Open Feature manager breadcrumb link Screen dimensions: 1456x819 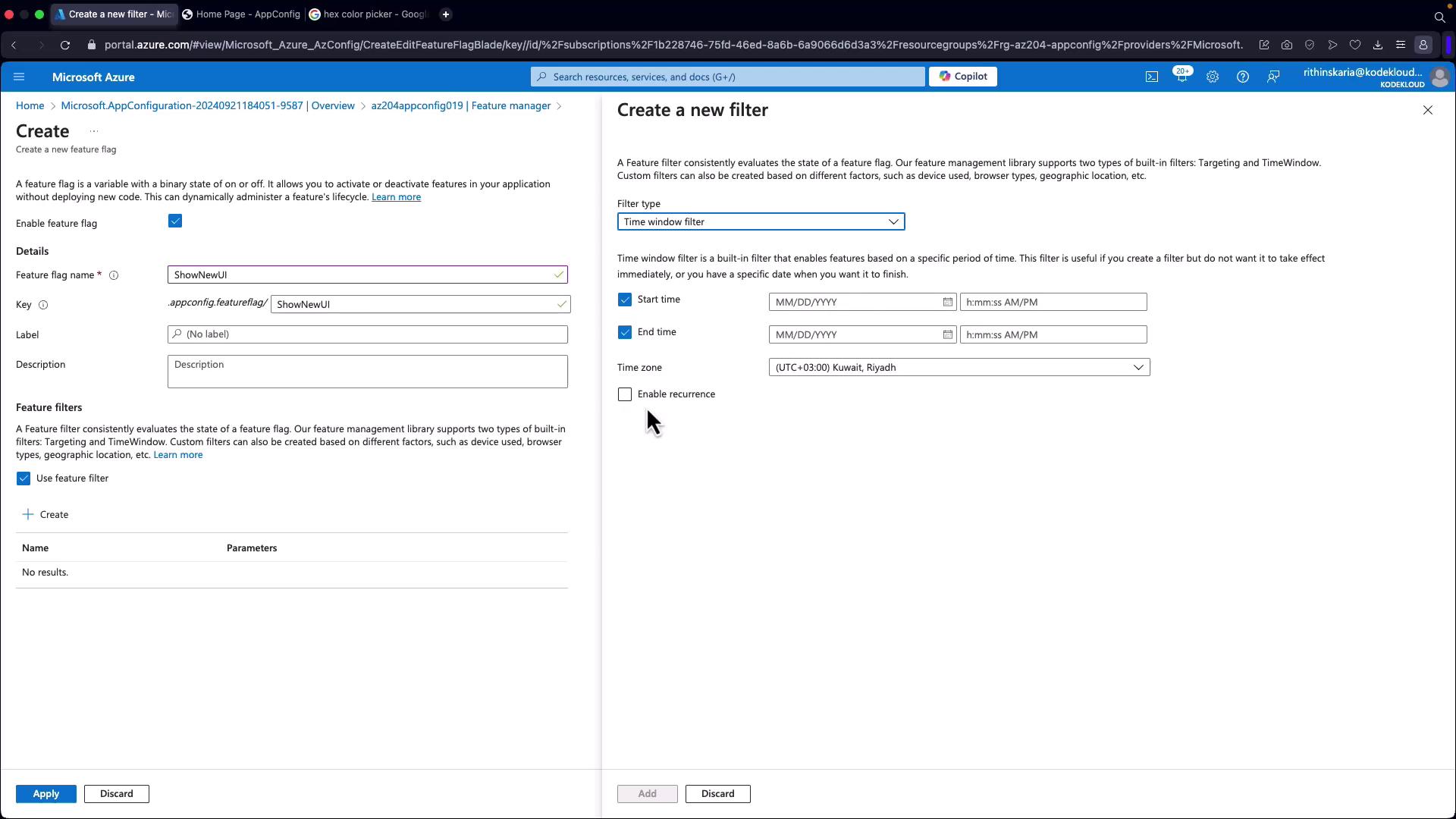[x=460, y=105]
